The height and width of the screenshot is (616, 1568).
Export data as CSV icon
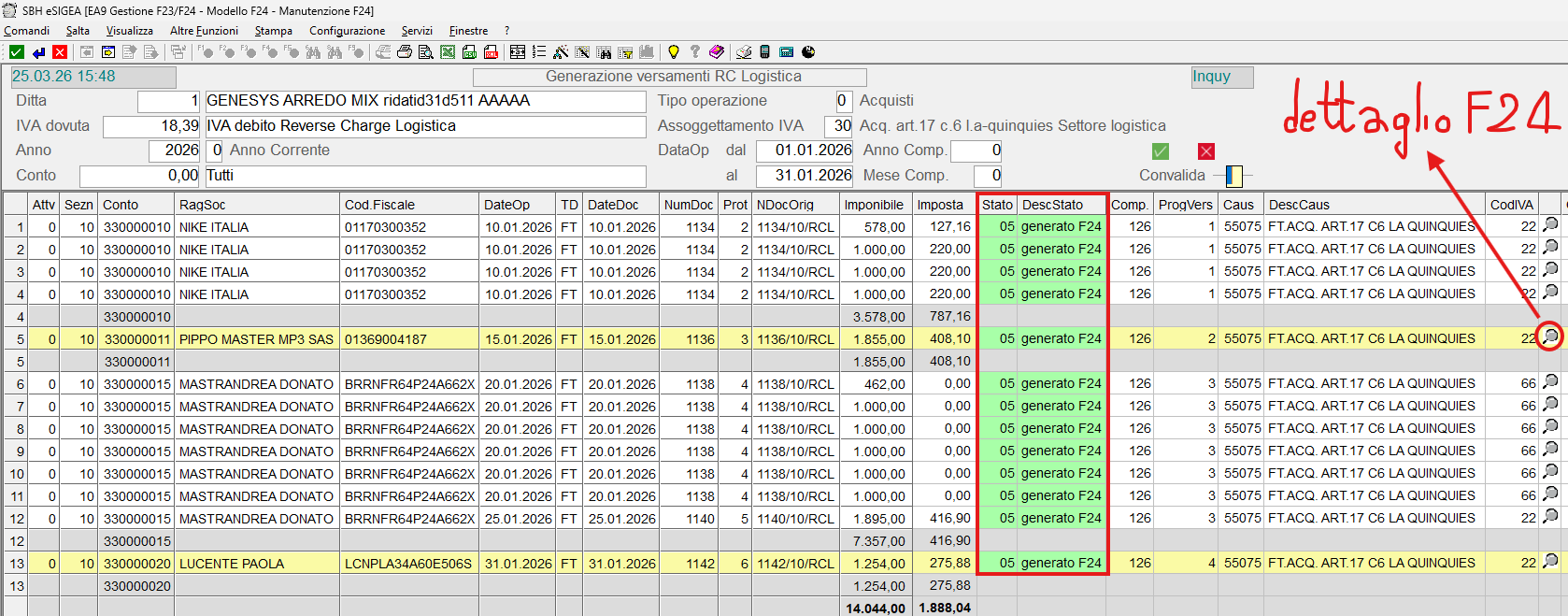point(469,52)
